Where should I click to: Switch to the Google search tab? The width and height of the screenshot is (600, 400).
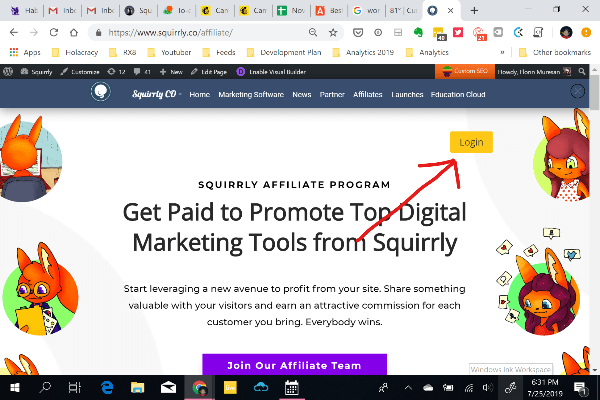[366, 11]
